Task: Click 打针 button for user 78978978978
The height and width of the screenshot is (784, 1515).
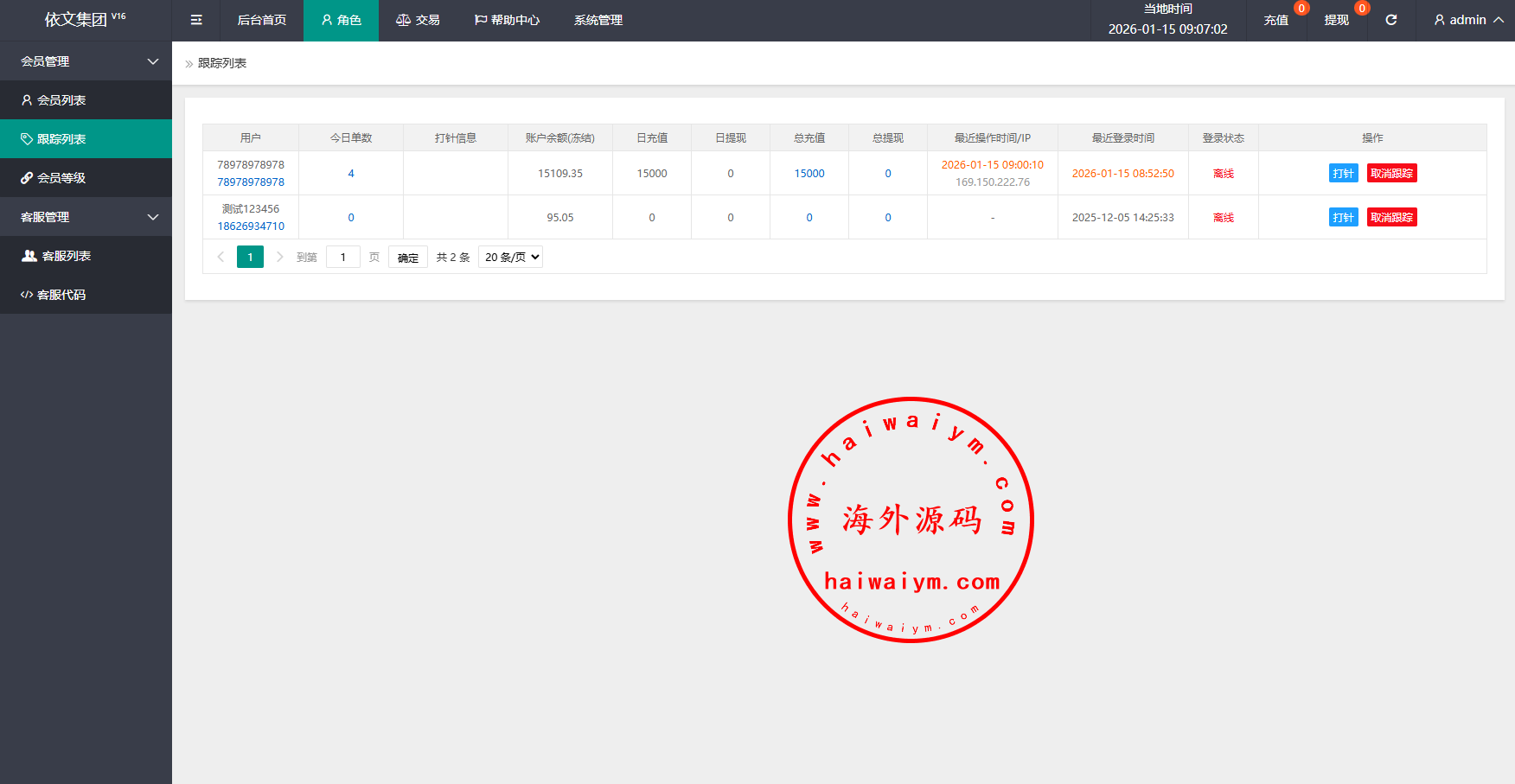Action: (1343, 173)
